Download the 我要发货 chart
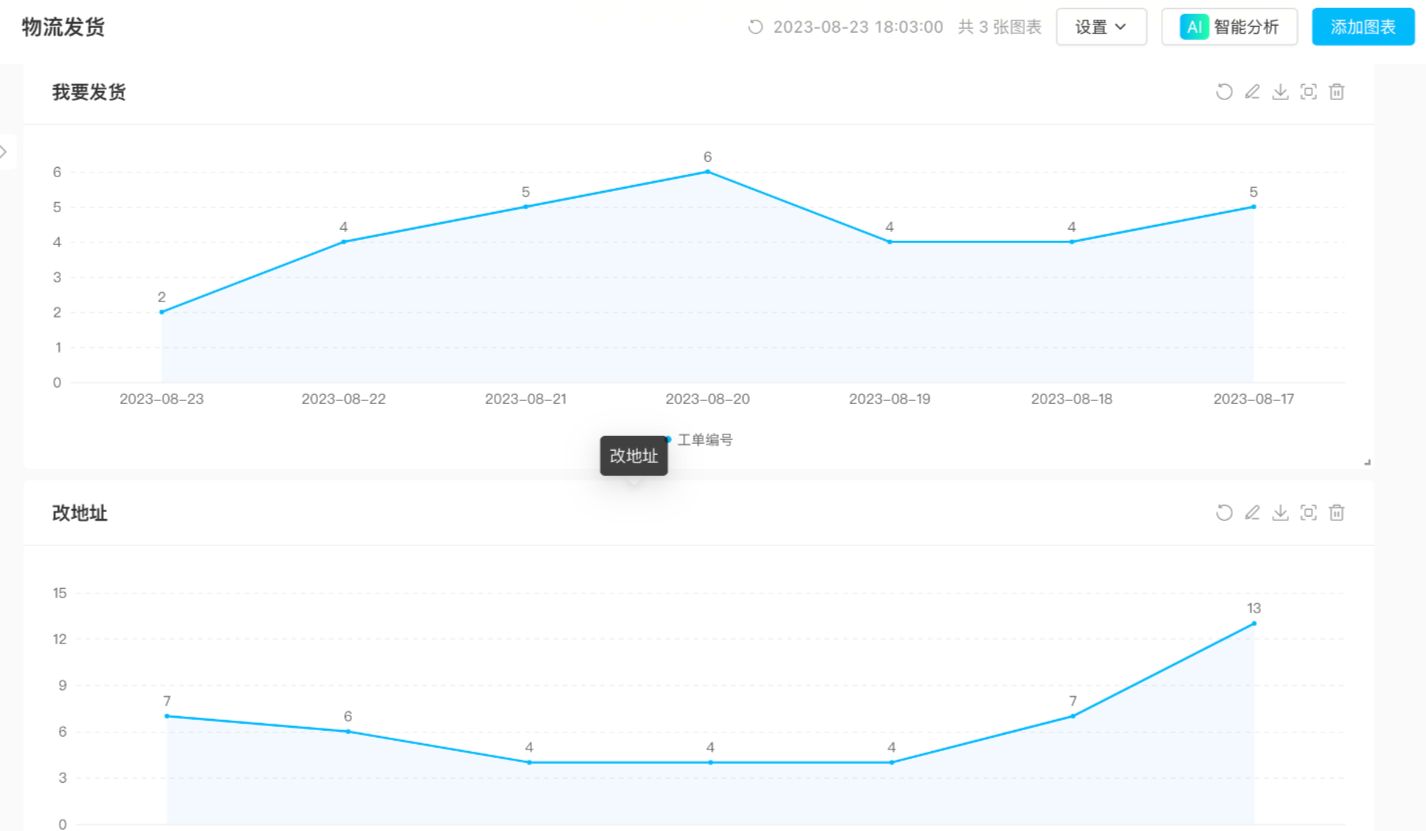This screenshot has height=831, width=1426. pyautogui.click(x=1280, y=92)
